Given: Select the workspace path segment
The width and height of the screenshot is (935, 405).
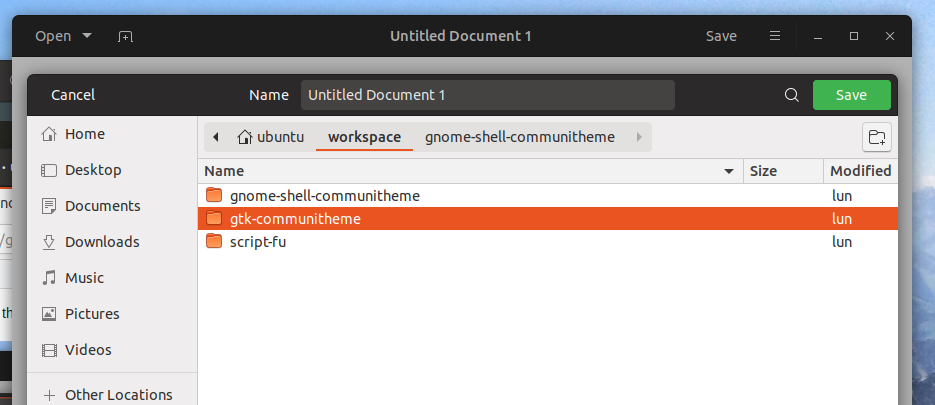Looking at the screenshot, I should (364, 137).
